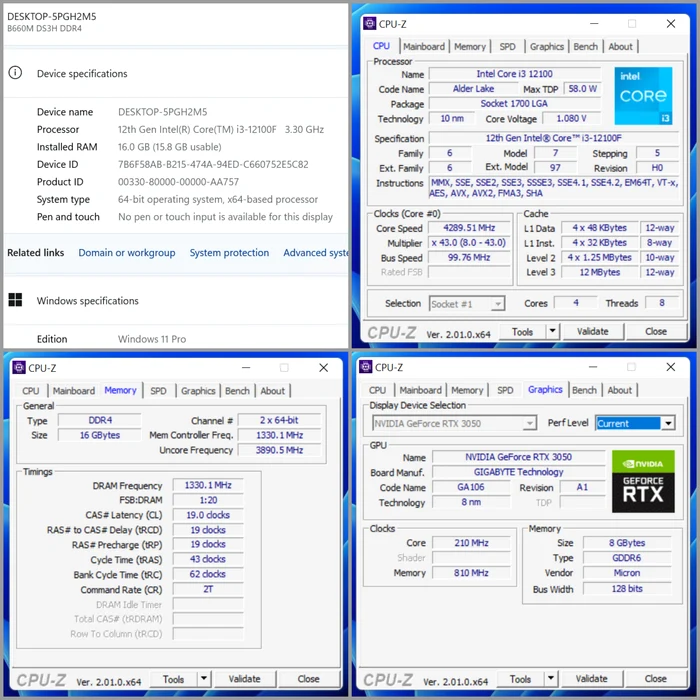Image resolution: width=700 pixels, height=700 pixels.
Task: Open the Domain or workgroup link
Action: (x=127, y=253)
